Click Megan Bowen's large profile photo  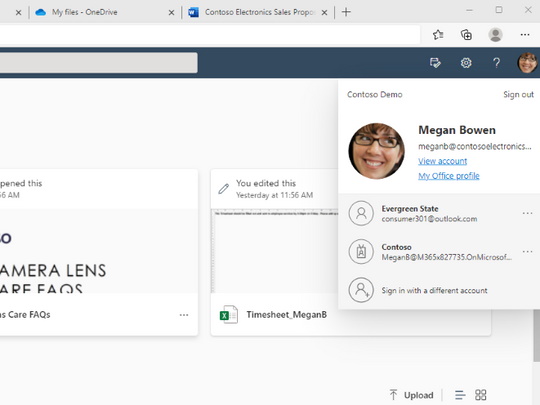pos(376,151)
